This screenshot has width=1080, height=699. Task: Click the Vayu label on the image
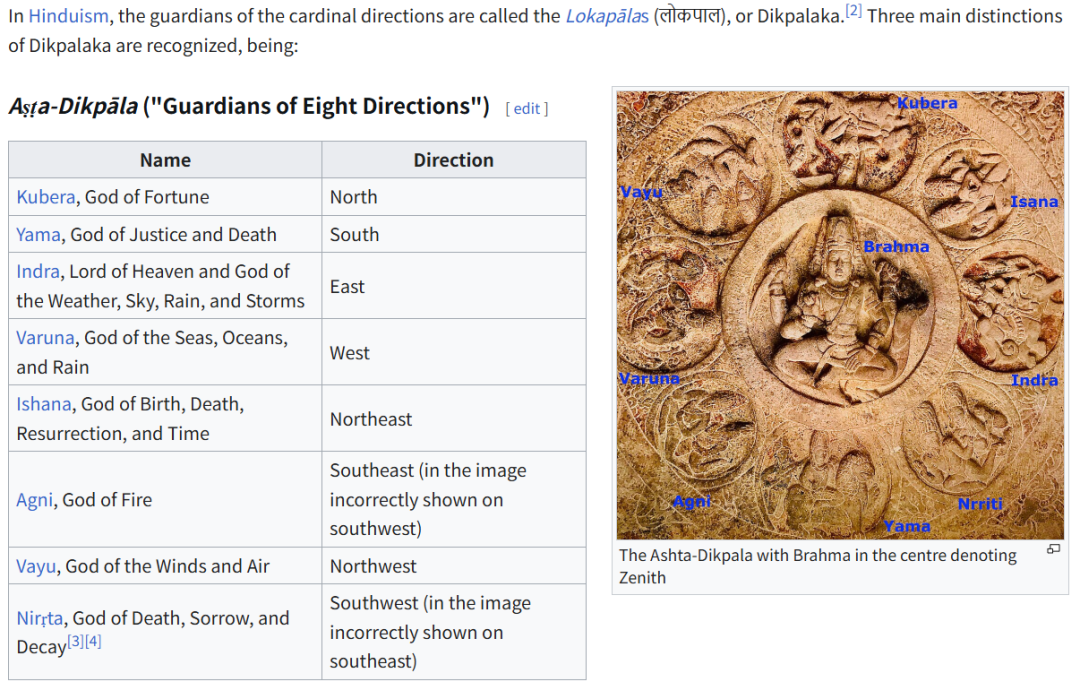click(x=641, y=191)
